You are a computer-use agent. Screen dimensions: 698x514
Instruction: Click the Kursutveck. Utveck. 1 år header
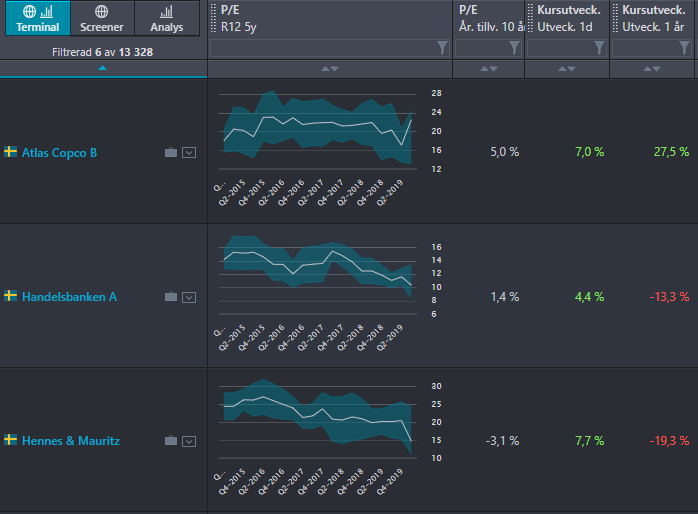(x=654, y=19)
